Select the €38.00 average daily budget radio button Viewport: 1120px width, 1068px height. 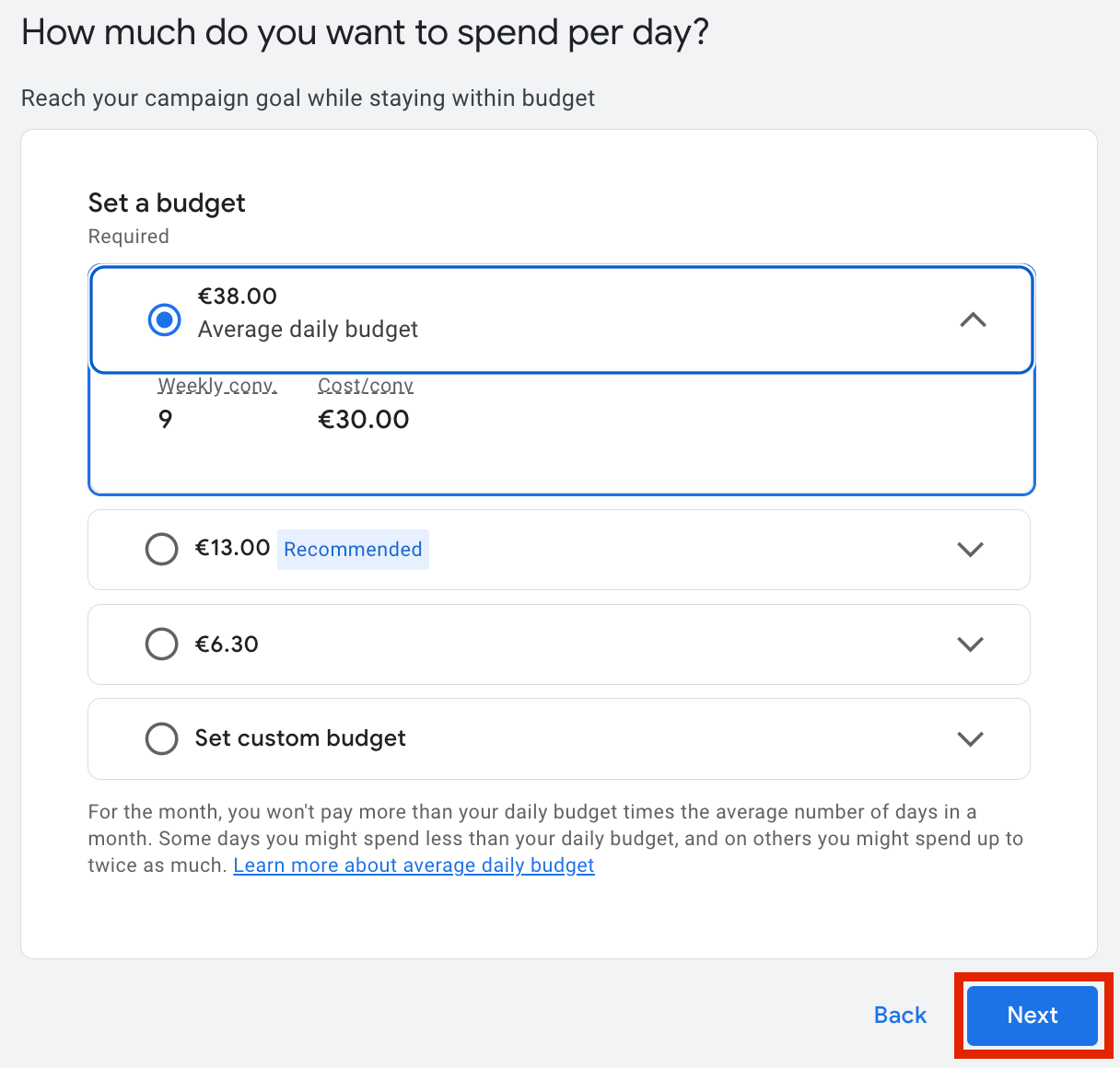(x=165, y=320)
